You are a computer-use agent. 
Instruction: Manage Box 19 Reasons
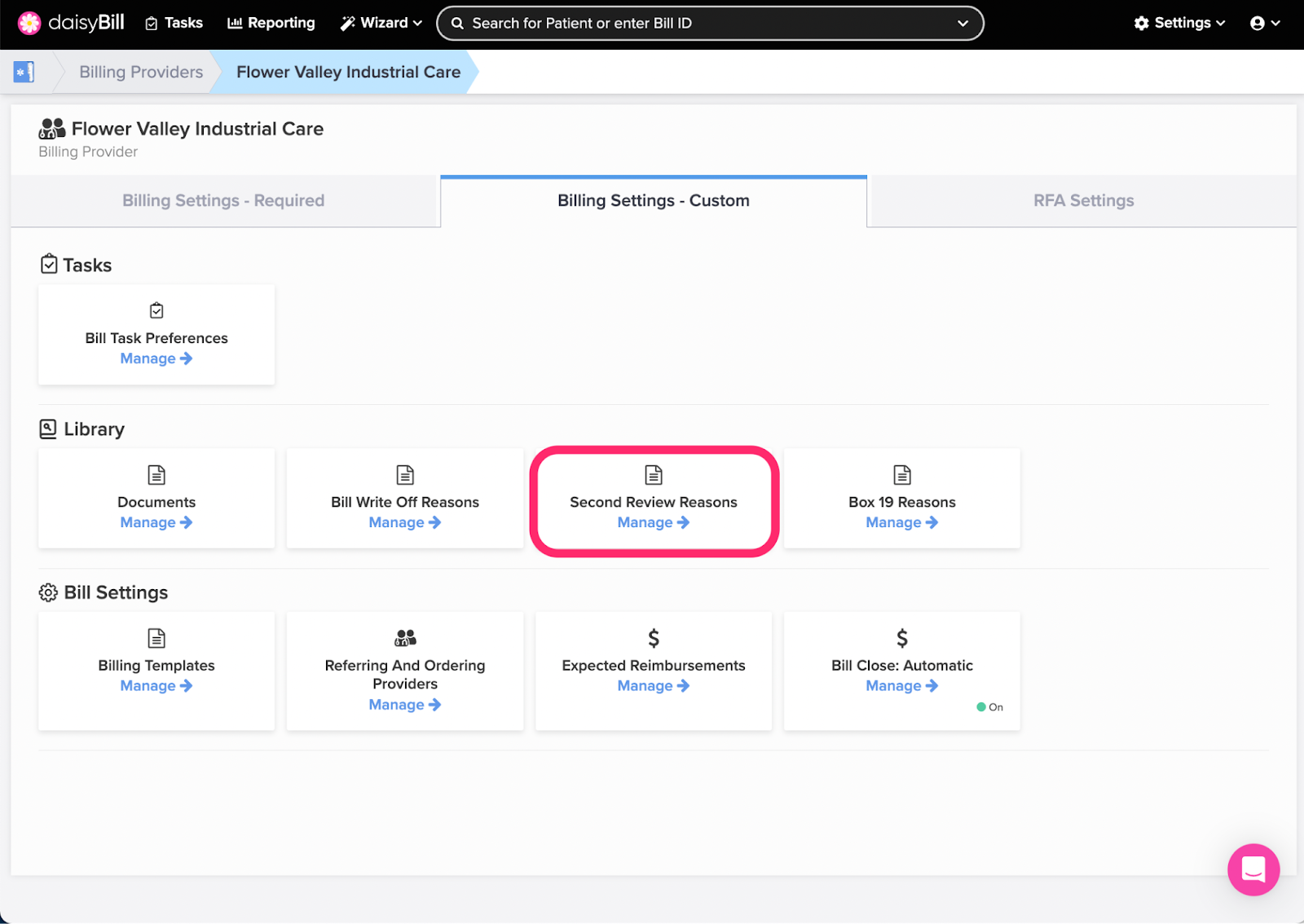point(902,522)
